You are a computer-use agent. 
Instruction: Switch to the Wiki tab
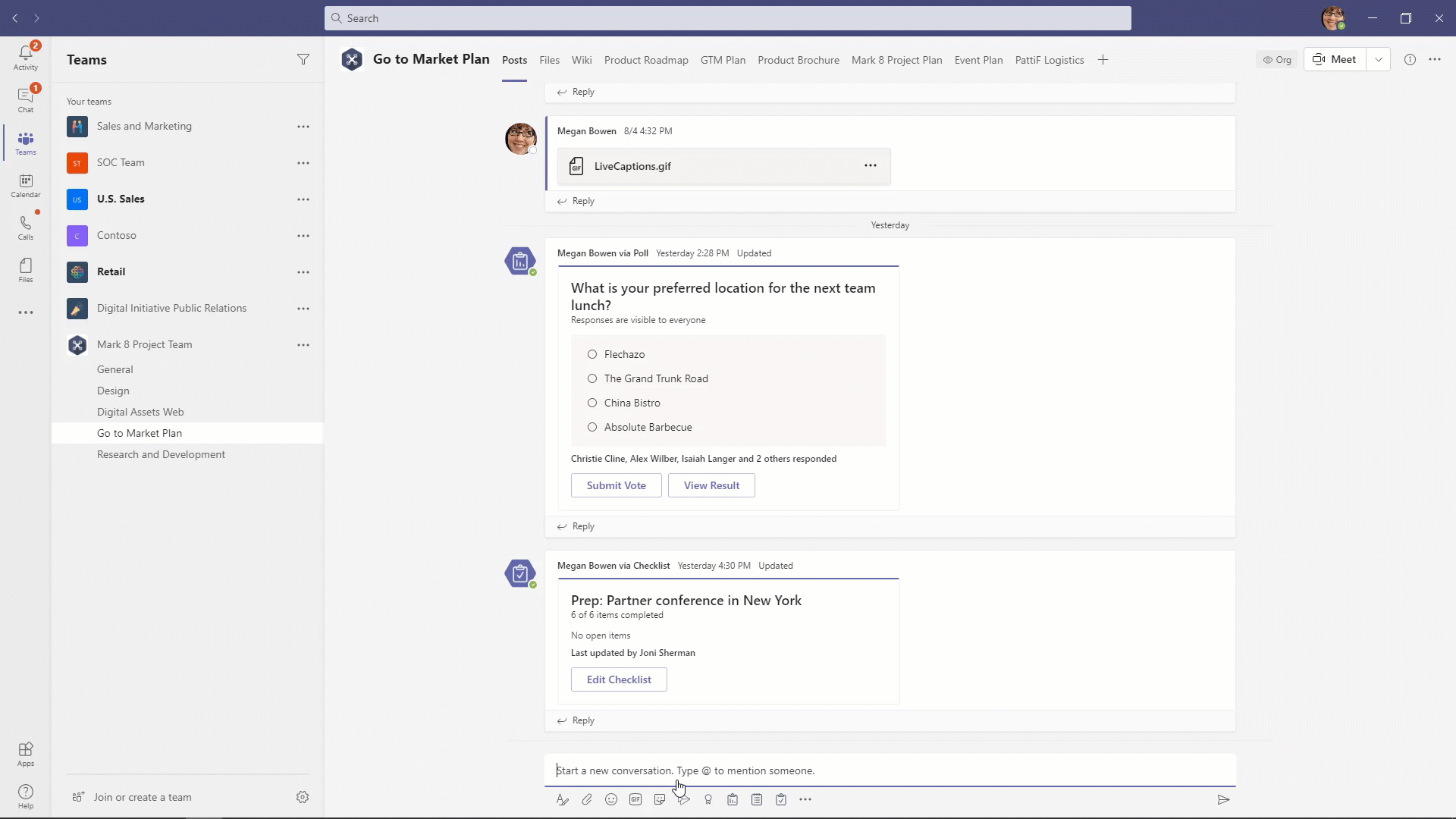point(582,60)
